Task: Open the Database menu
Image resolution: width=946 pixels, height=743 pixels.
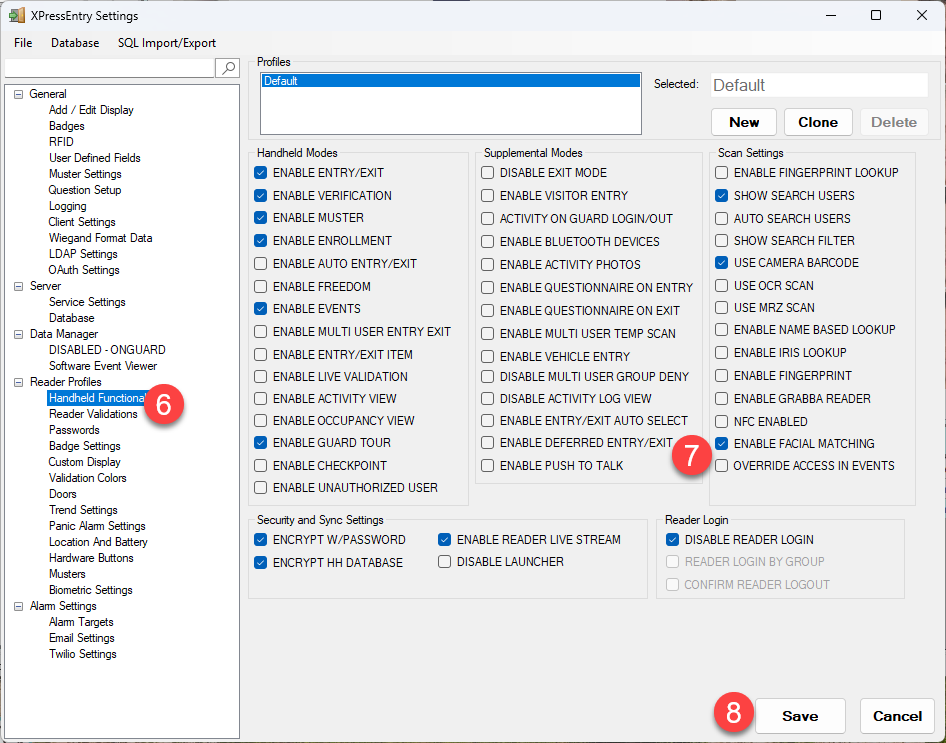Action: pos(75,43)
